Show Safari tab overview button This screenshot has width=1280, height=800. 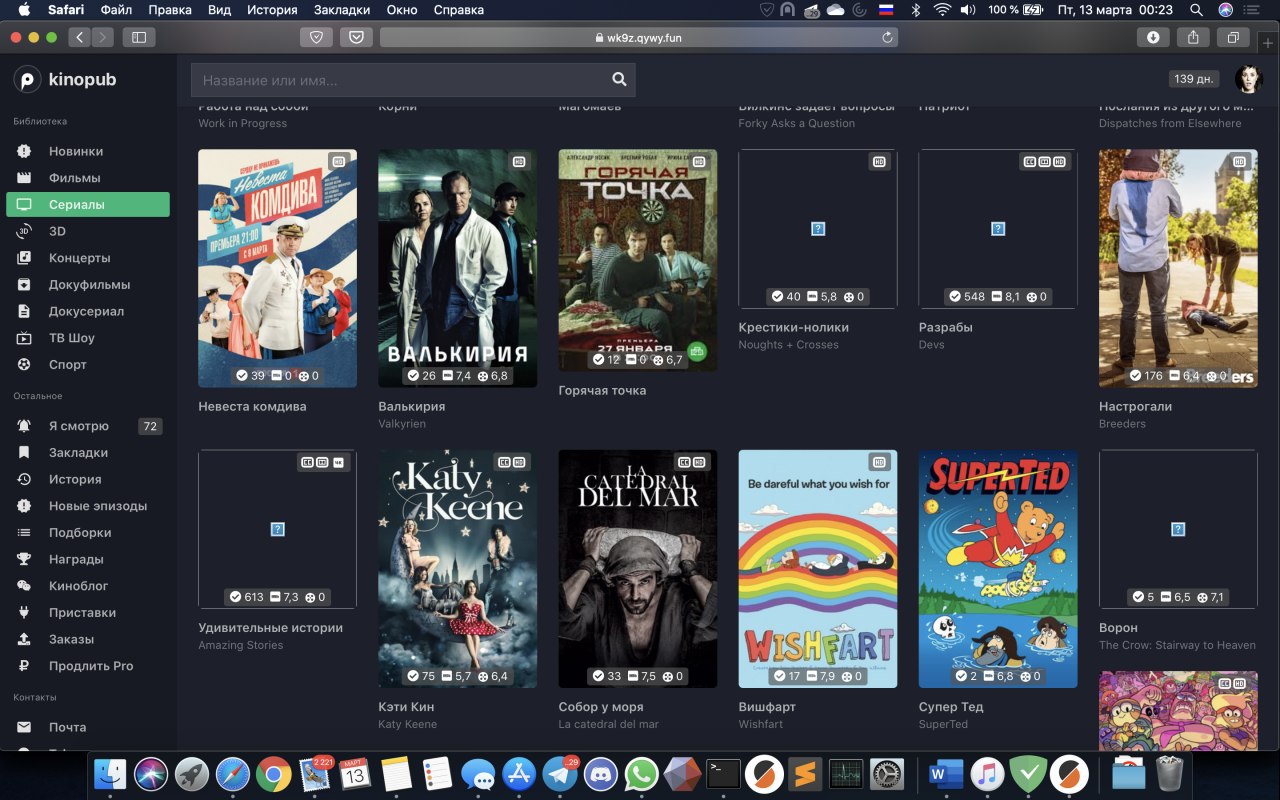pyautogui.click(x=1233, y=37)
